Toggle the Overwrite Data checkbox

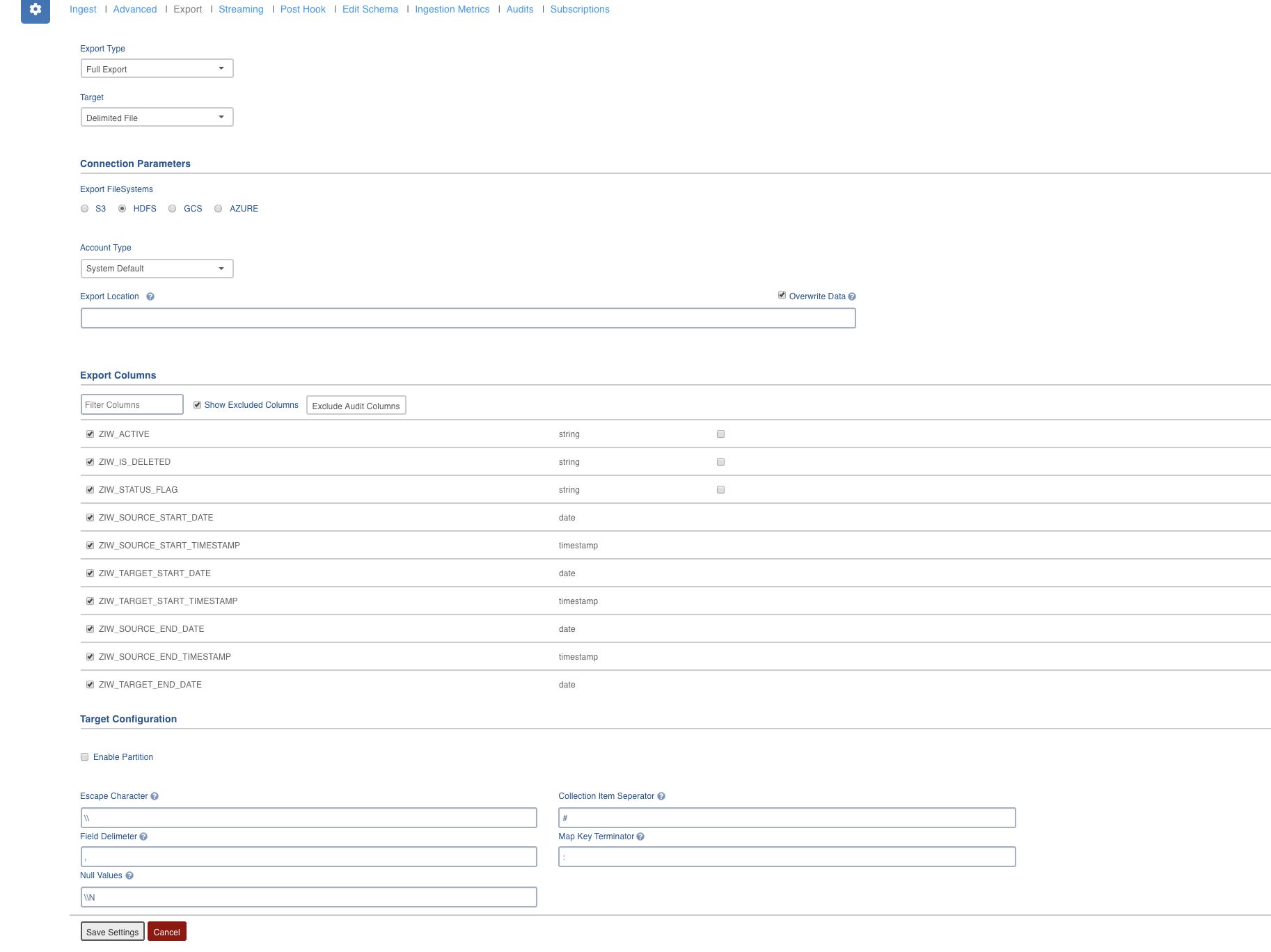click(782, 295)
